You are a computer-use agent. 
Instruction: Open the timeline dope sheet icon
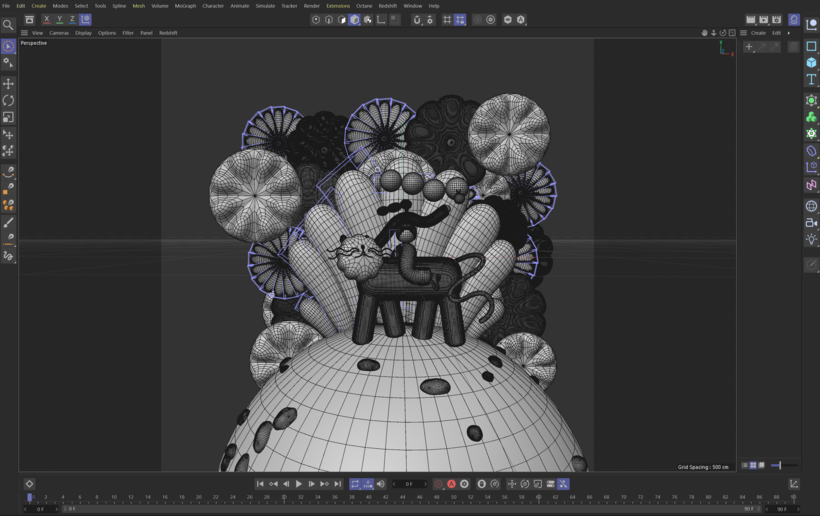[x=793, y=484]
